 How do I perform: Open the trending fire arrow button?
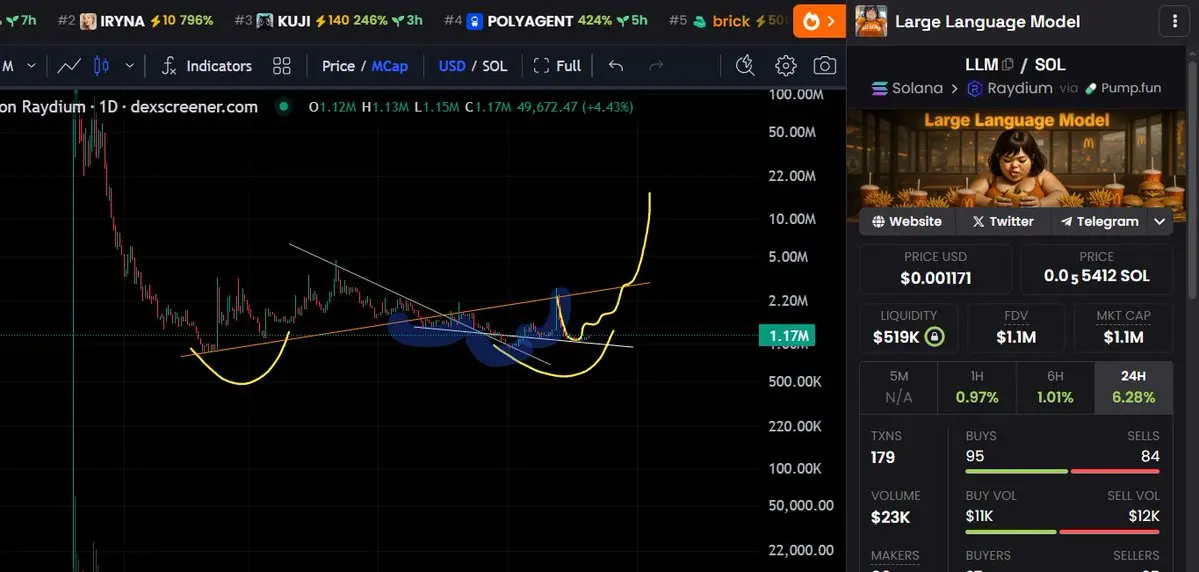819,21
